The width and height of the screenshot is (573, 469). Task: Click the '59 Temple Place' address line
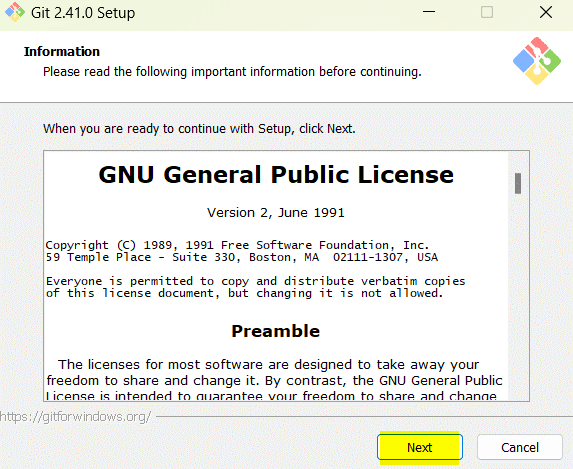(242, 257)
